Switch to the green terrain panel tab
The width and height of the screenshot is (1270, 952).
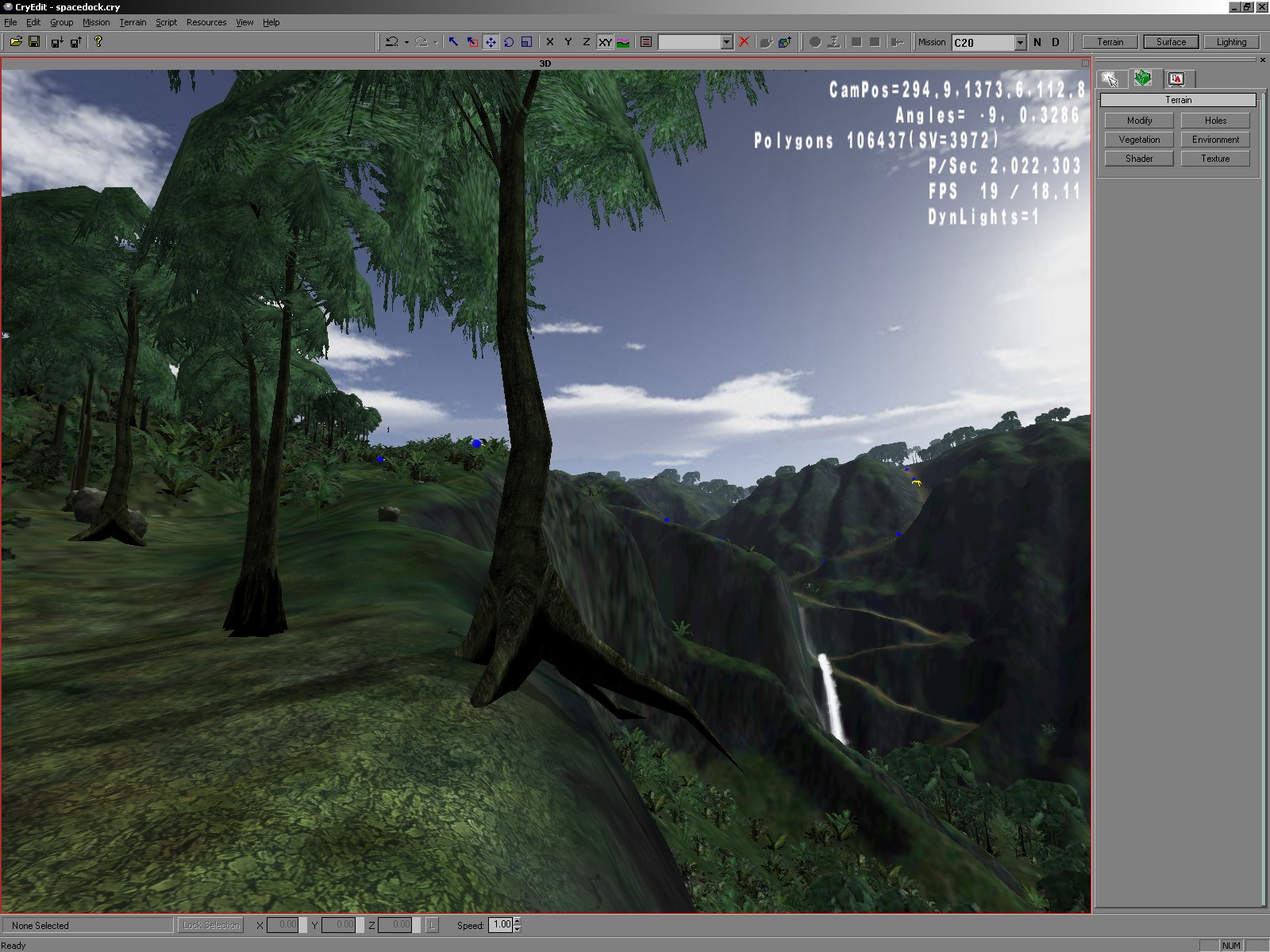pyautogui.click(x=1143, y=78)
